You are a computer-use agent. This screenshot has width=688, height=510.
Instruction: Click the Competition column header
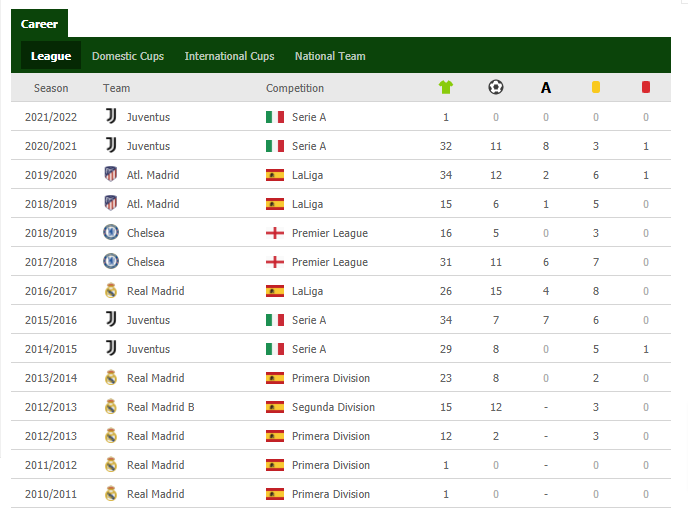pyautogui.click(x=295, y=88)
